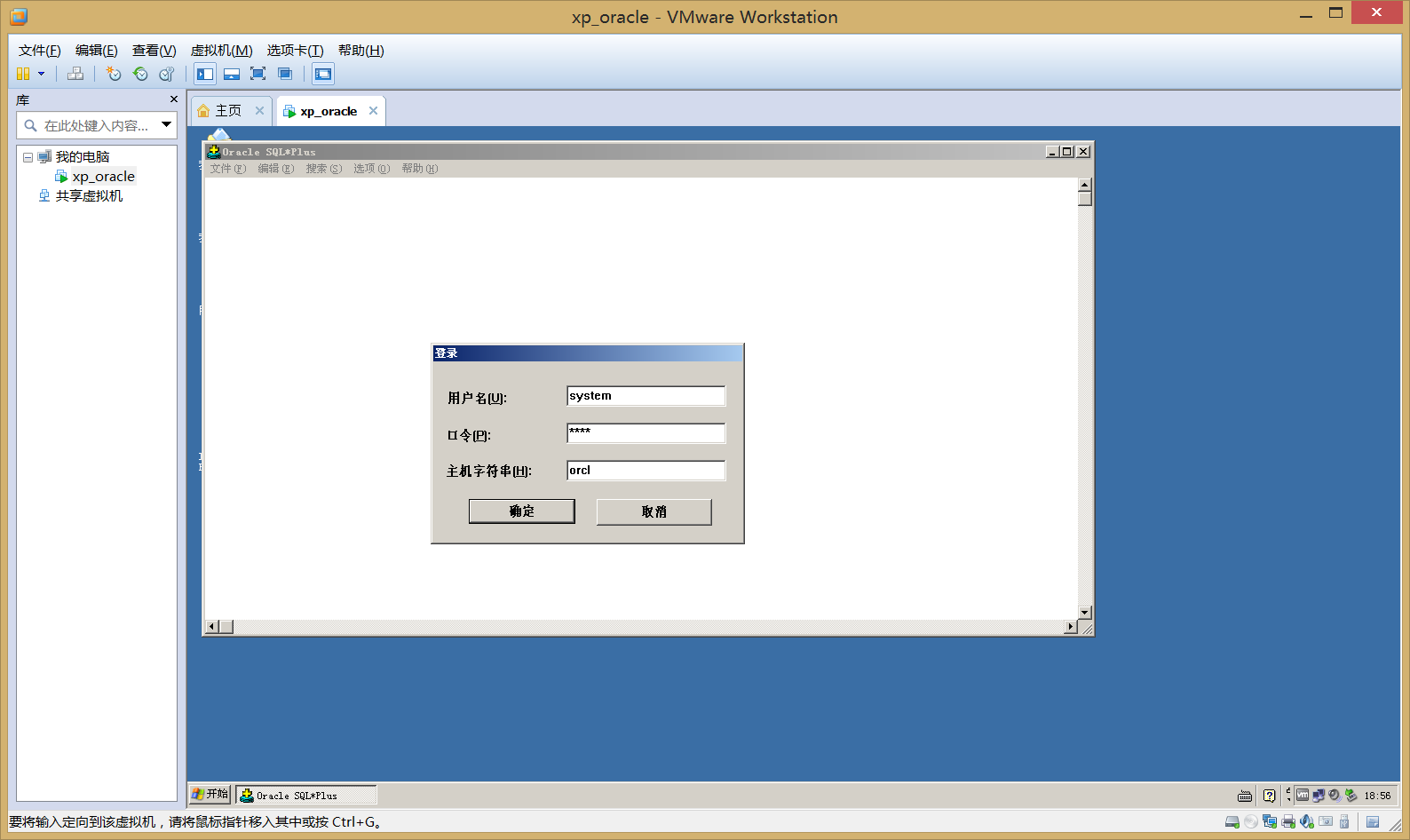Open SQL*Plus 编辑(E) menu
Viewport: 1410px width, 840px height.
(276, 169)
